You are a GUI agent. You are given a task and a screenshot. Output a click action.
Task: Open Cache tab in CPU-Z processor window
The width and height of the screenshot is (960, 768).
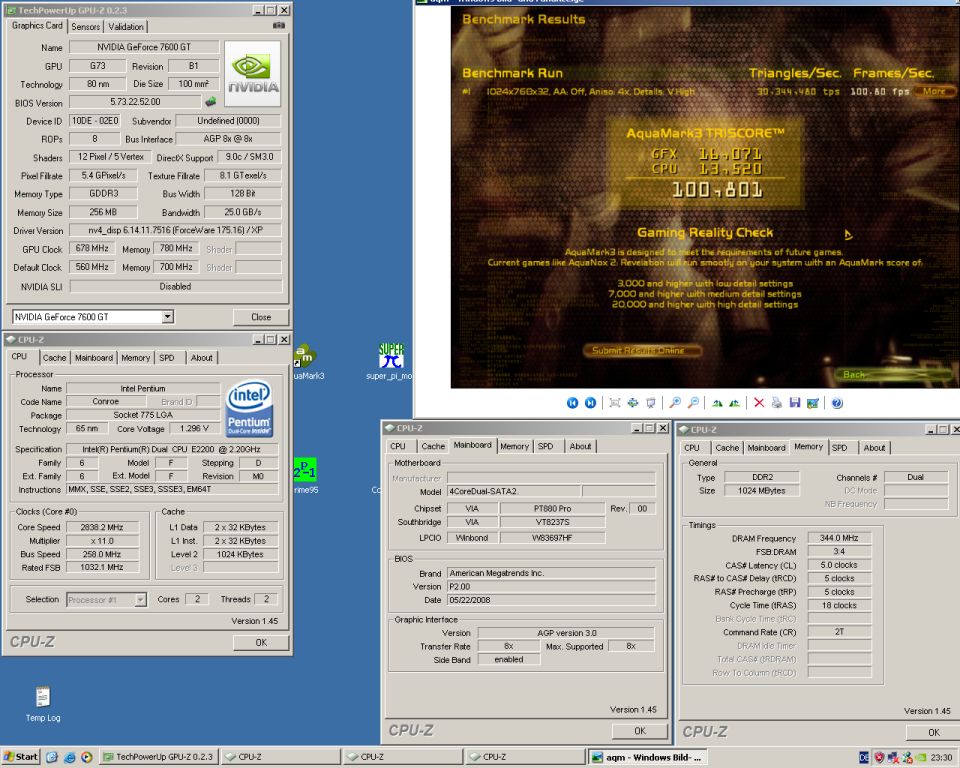pyautogui.click(x=54, y=358)
